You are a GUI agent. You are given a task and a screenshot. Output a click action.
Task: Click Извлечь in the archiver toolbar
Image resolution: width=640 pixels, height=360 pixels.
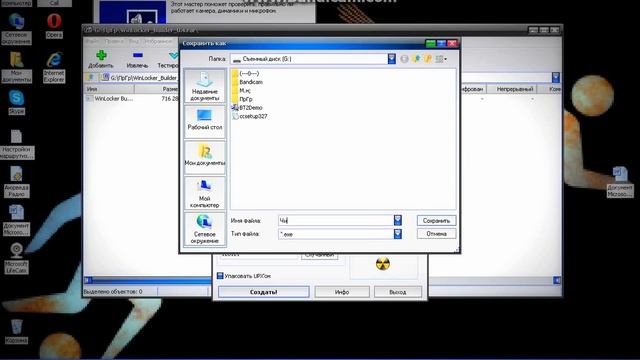tap(137, 59)
